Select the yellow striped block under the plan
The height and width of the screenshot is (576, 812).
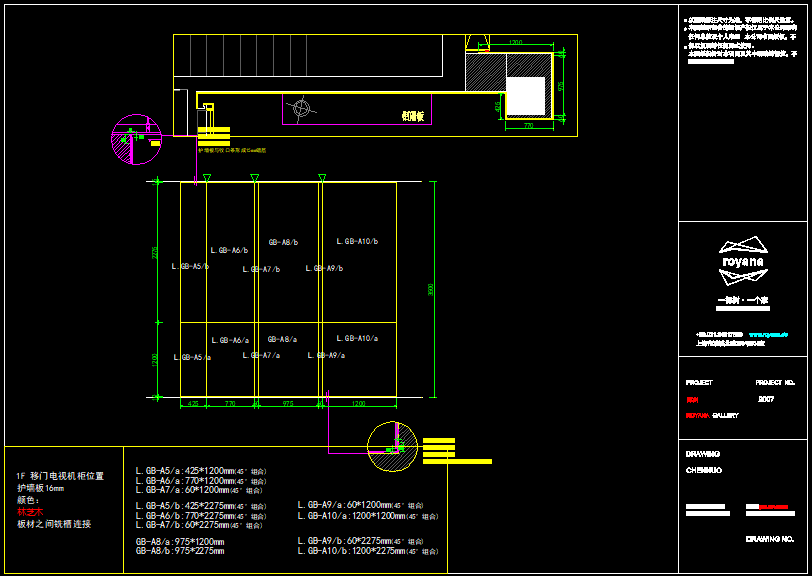click(x=214, y=137)
